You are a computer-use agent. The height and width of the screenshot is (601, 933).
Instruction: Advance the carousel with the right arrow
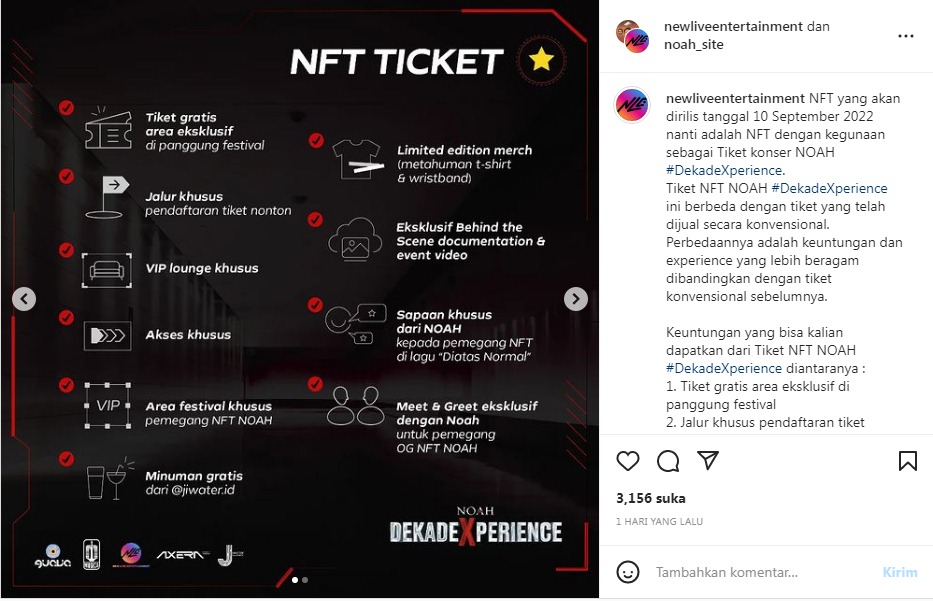575,298
